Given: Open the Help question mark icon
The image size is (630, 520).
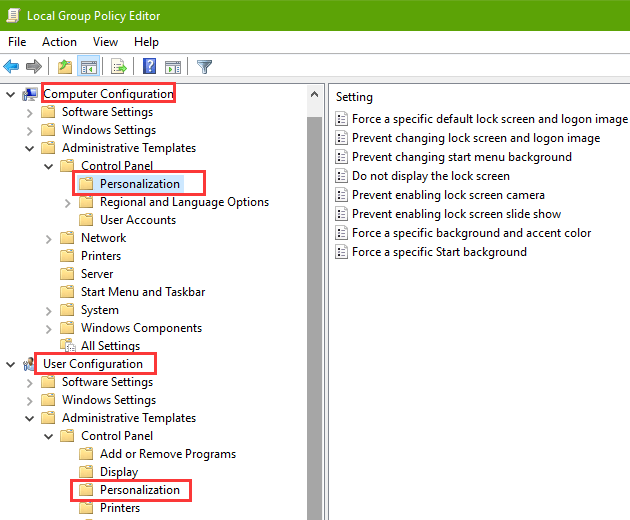Looking at the screenshot, I should click(149, 66).
